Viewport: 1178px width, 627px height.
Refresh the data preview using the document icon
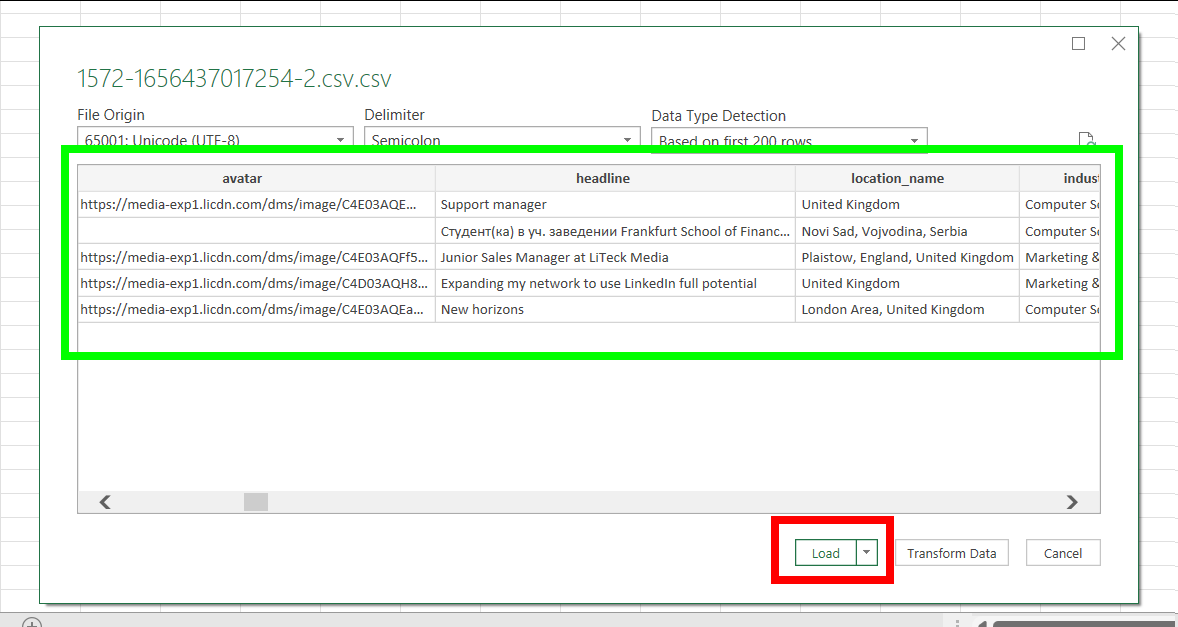[x=1087, y=140]
